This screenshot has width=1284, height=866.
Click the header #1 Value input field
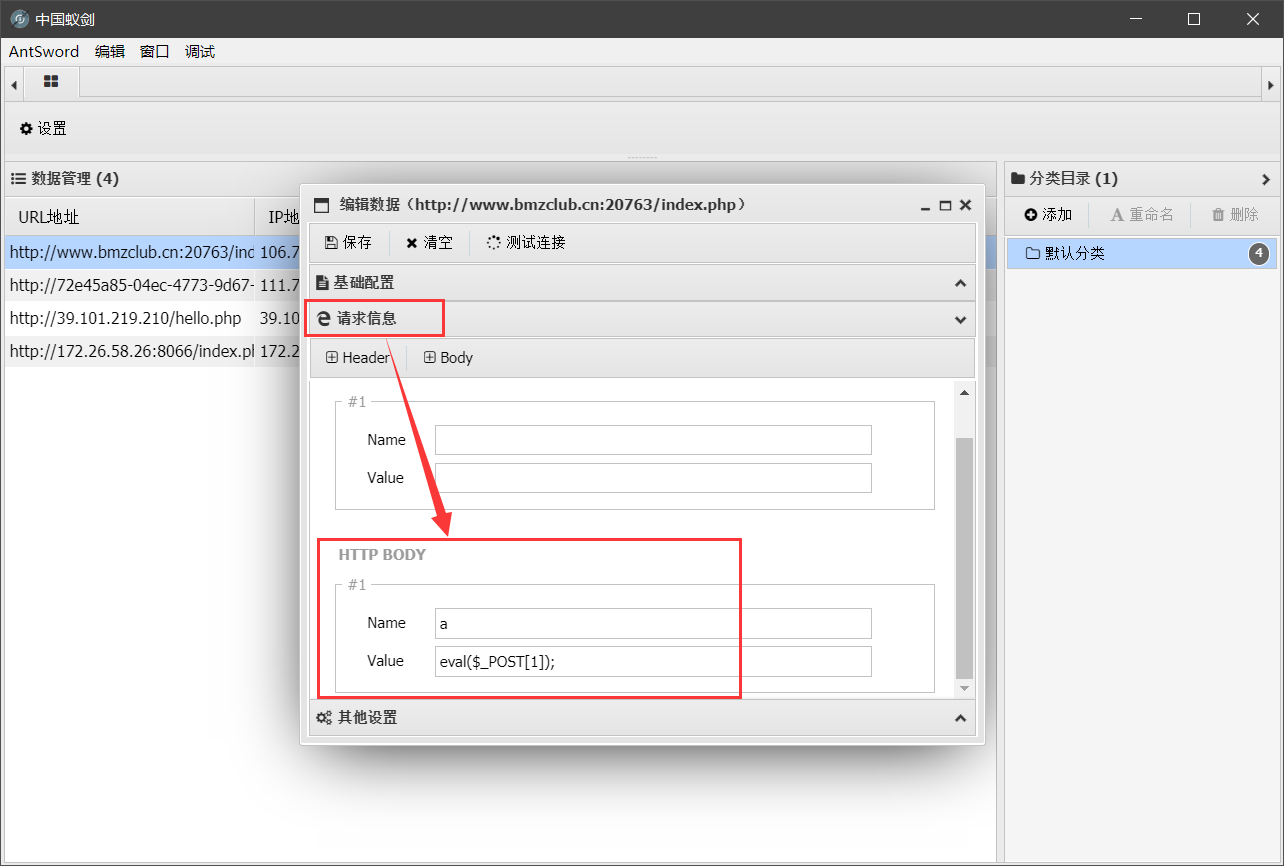(x=653, y=478)
